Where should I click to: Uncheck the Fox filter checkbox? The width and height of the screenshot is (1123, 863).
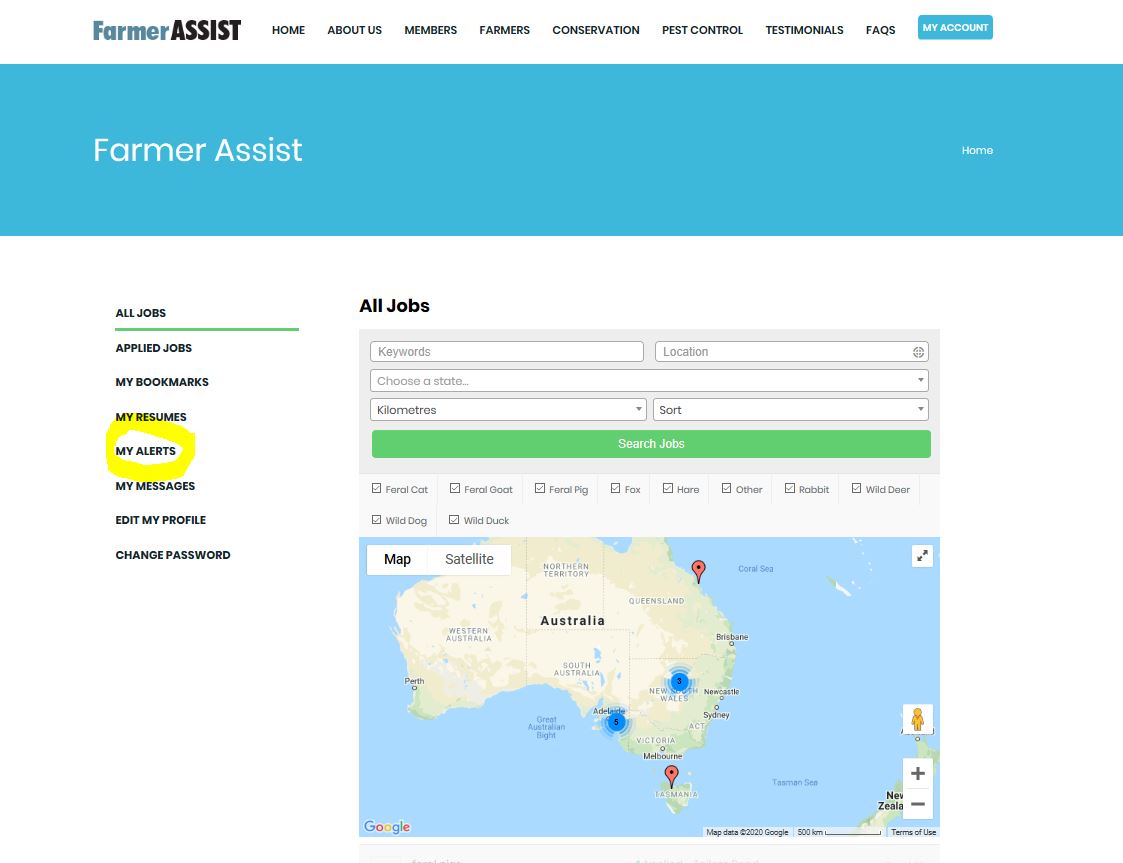click(x=615, y=489)
